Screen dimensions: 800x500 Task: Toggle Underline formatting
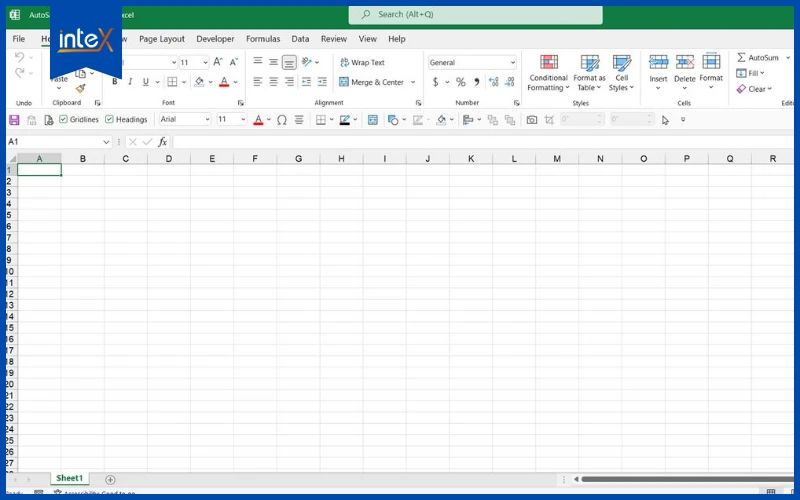click(146, 82)
